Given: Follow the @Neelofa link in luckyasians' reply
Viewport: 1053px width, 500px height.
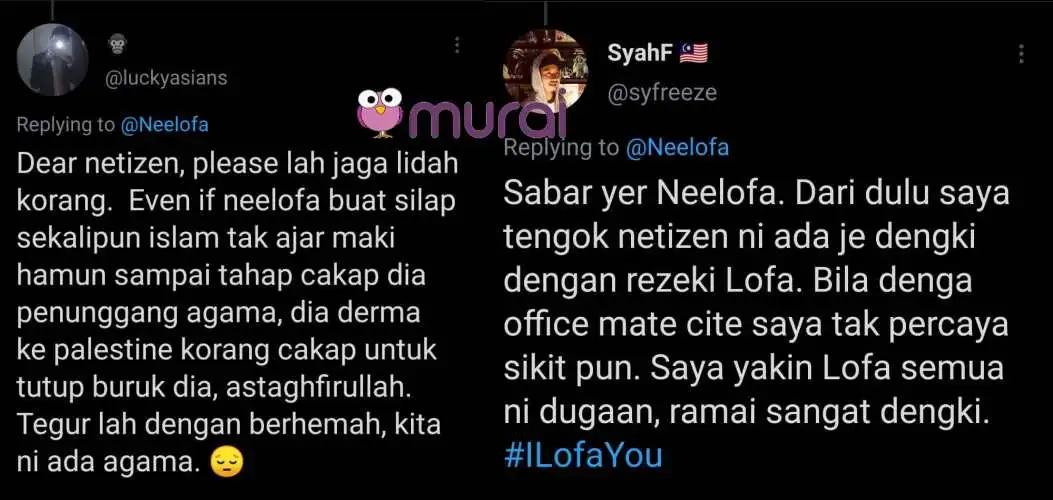Looking at the screenshot, I should (x=165, y=125).
